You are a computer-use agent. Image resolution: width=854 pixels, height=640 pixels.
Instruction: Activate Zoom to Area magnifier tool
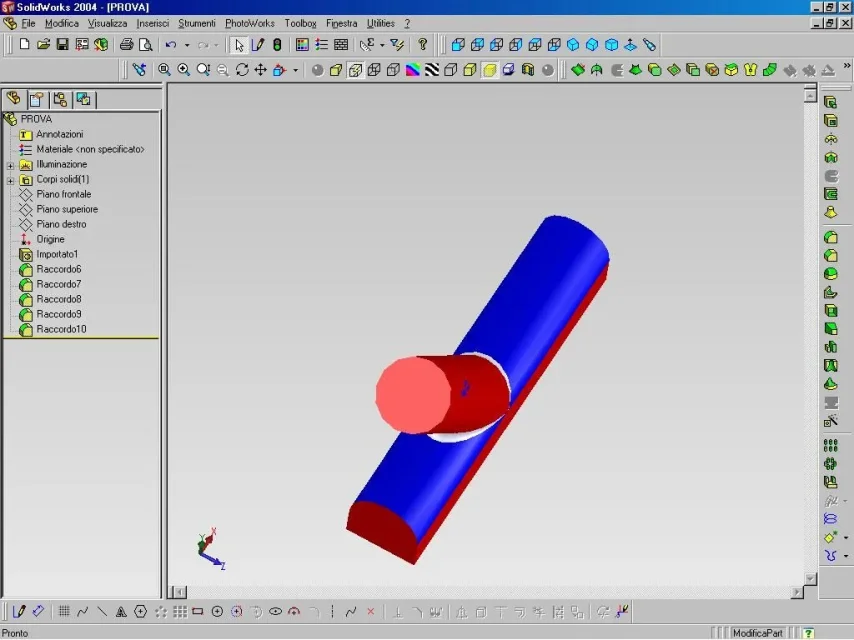(x=184, y=70)
